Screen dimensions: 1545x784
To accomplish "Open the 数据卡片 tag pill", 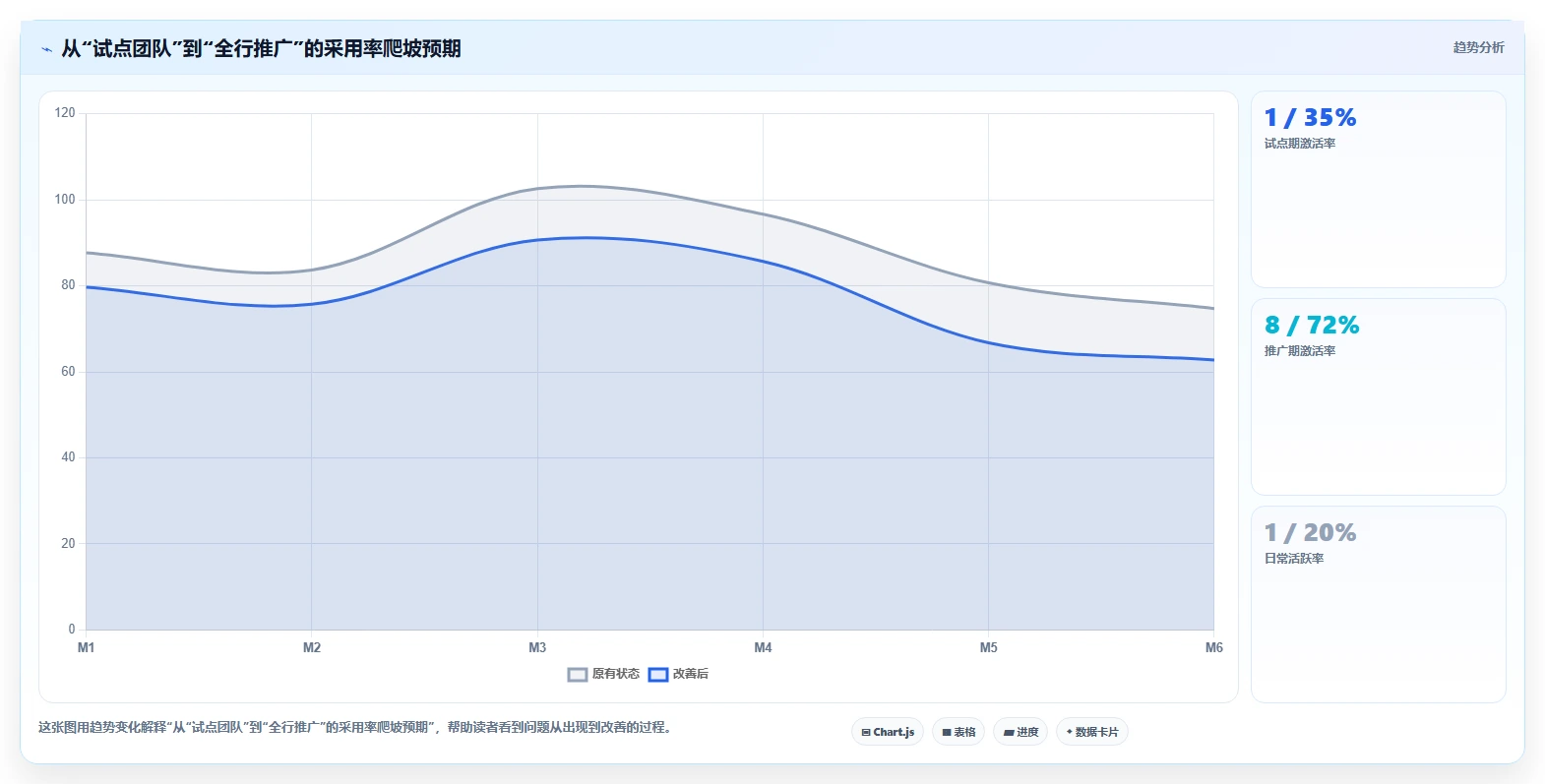I will coord(1092,732).
